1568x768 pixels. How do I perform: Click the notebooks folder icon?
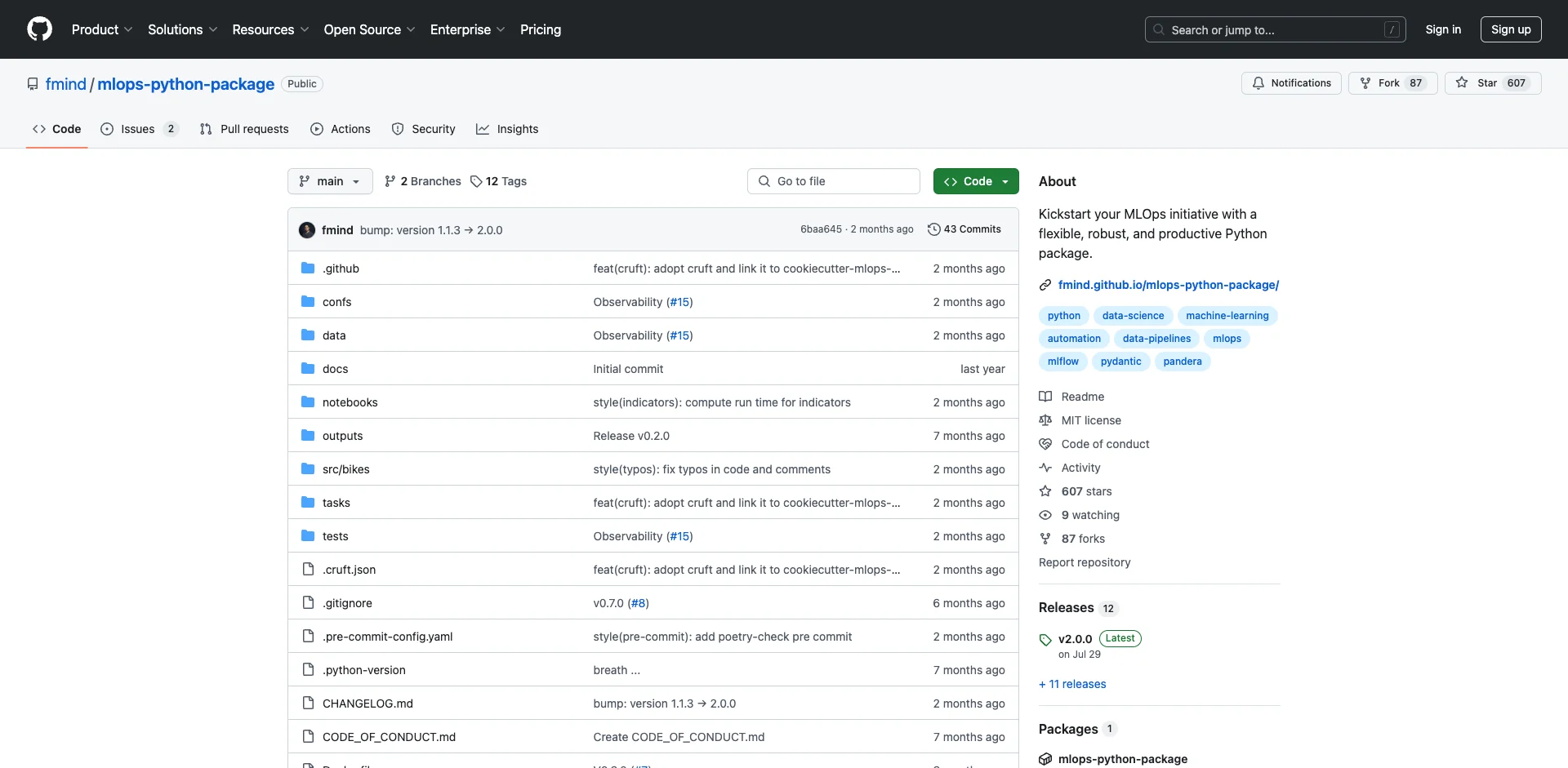click(308, 402)
